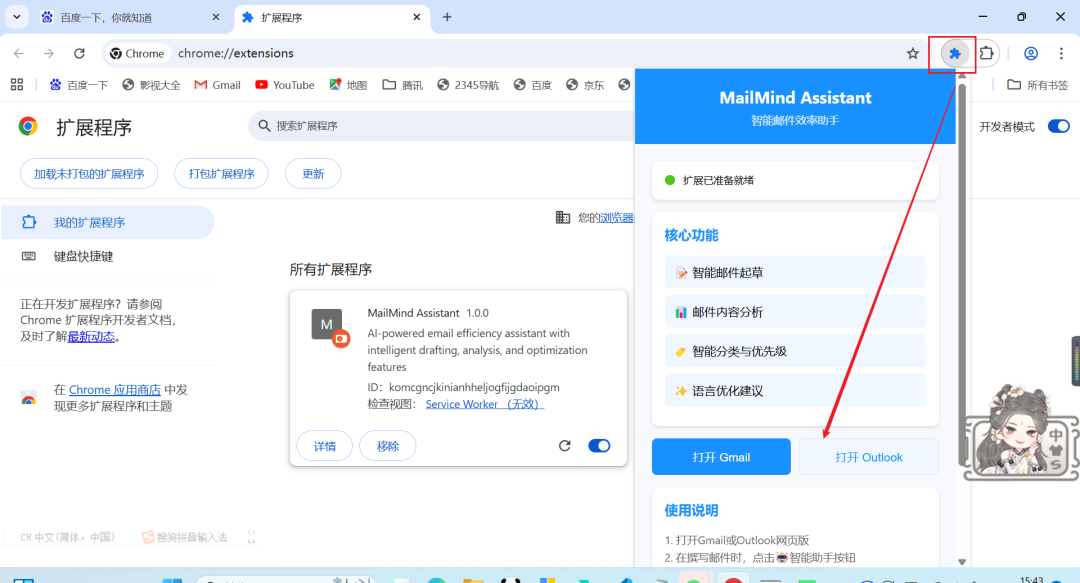
Task: Click the search magnifier icon in 搜索扩展程序
Action: tap(264, 125)
